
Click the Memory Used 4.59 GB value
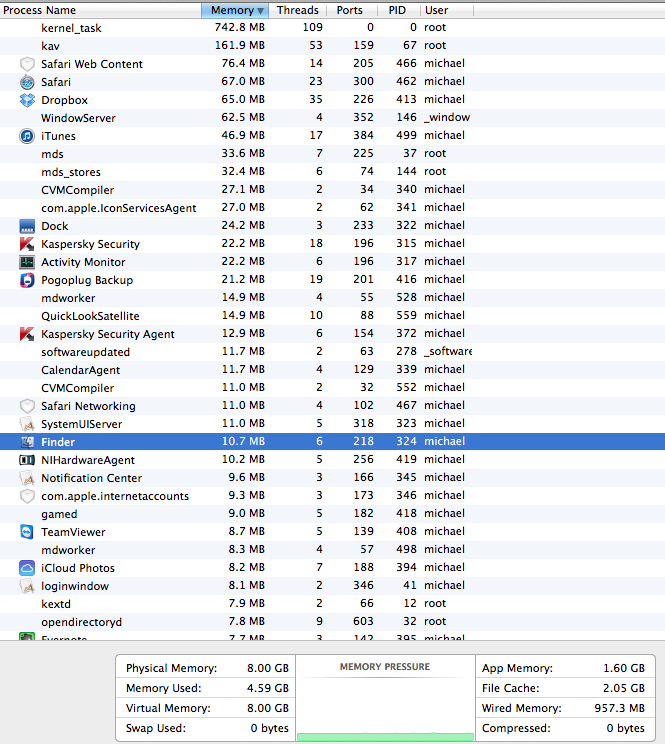[x=268, y=688]
